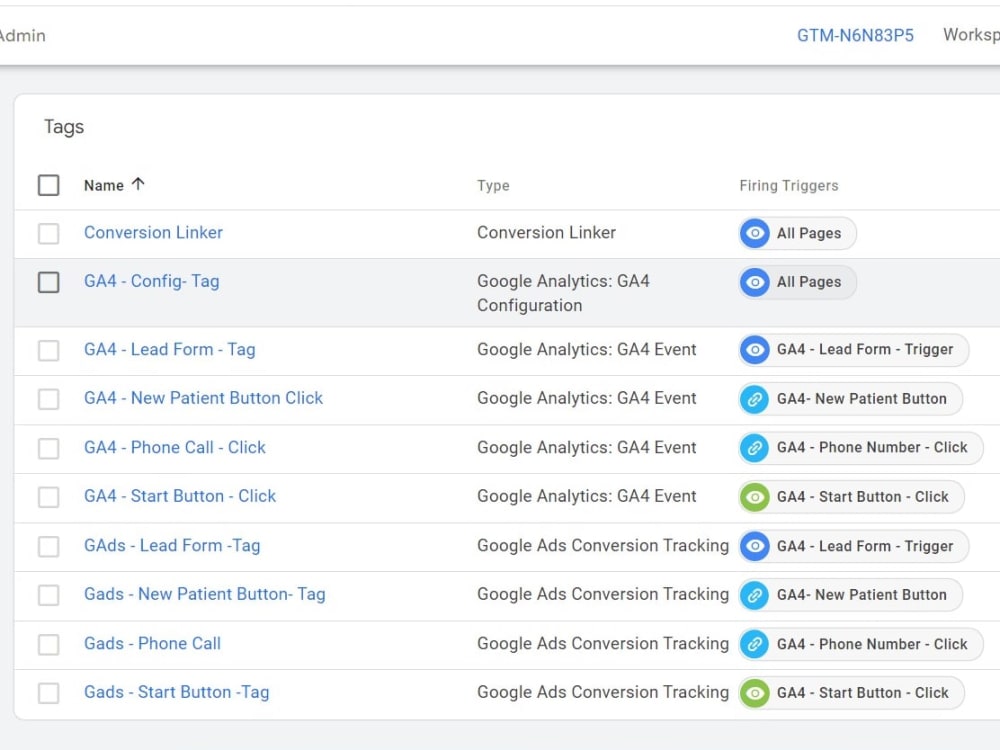Click All Pages trigger chip for Conversion Linker
This screenshot has height=750, width=1000.
tap(797, 233)
